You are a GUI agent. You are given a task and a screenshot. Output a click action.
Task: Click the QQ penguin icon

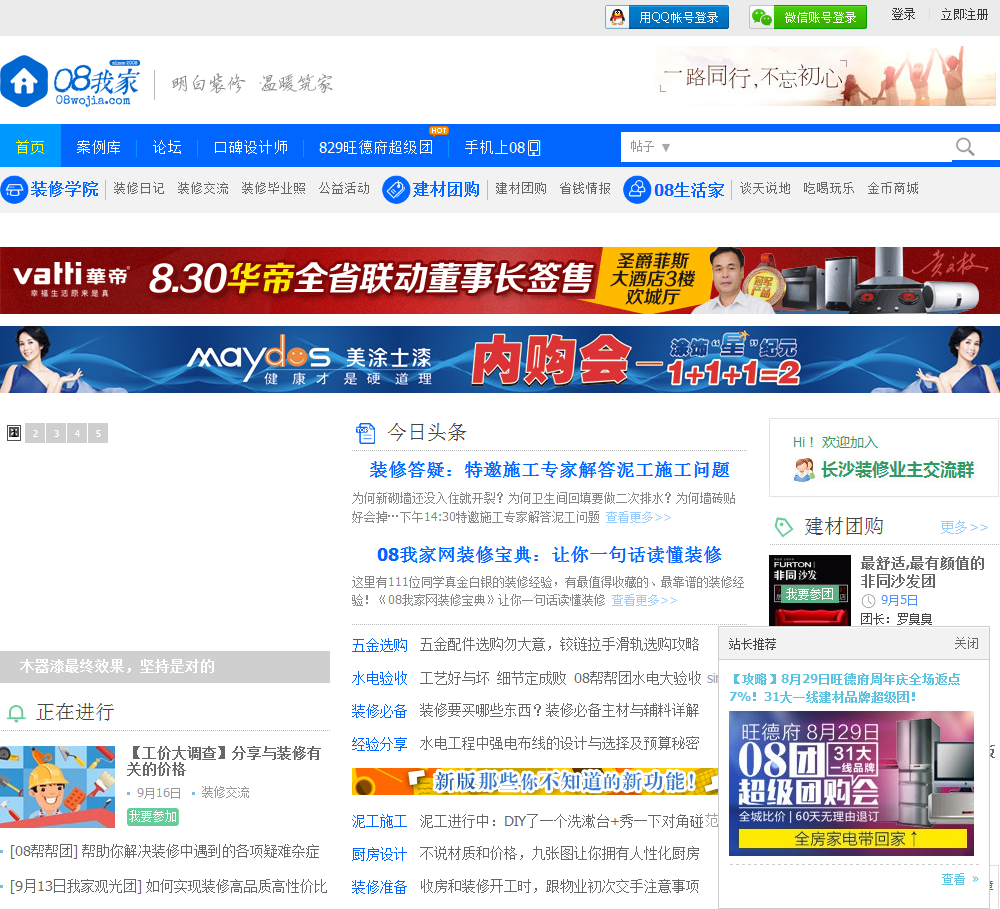[617, 17]
